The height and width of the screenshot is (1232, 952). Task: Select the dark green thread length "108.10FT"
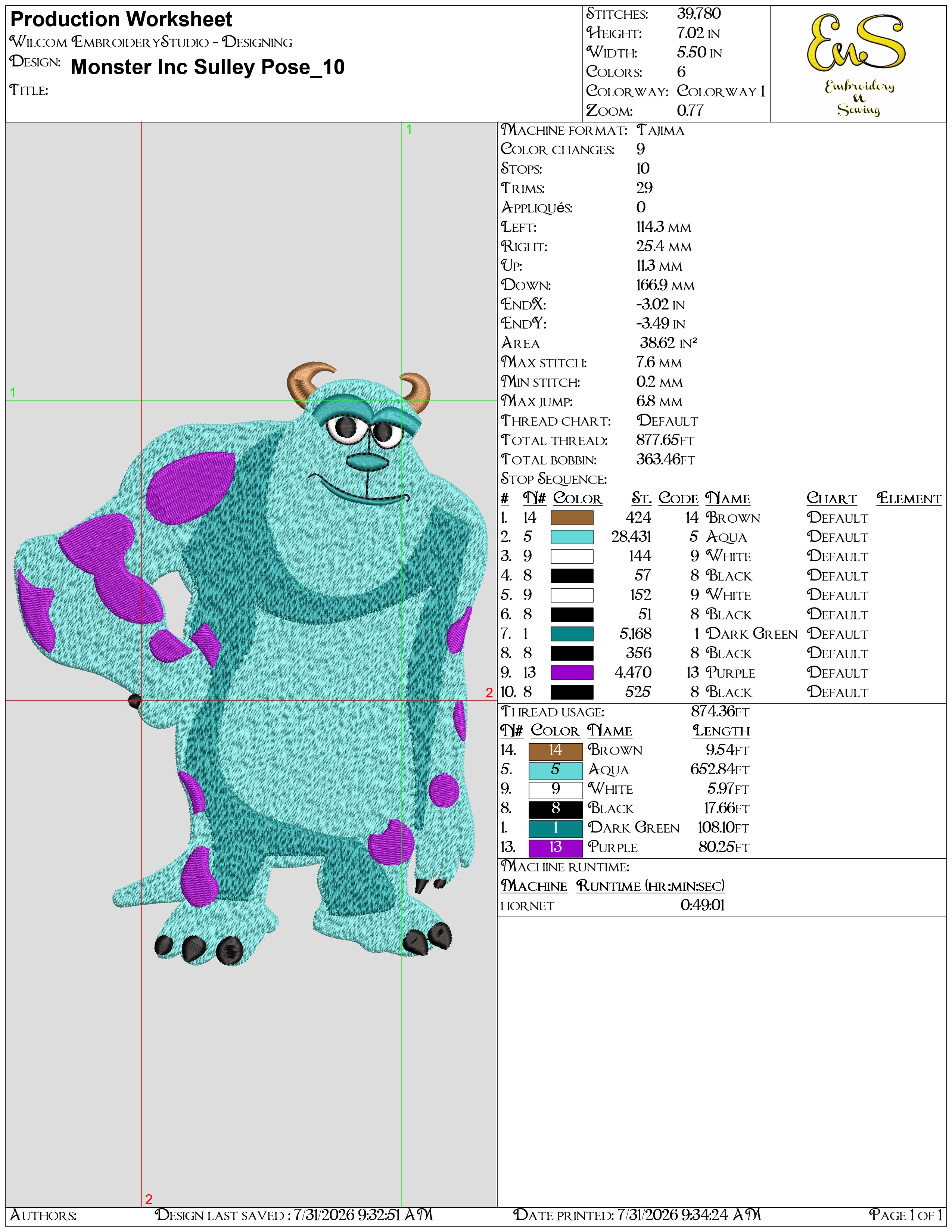(x=724, y=828)
